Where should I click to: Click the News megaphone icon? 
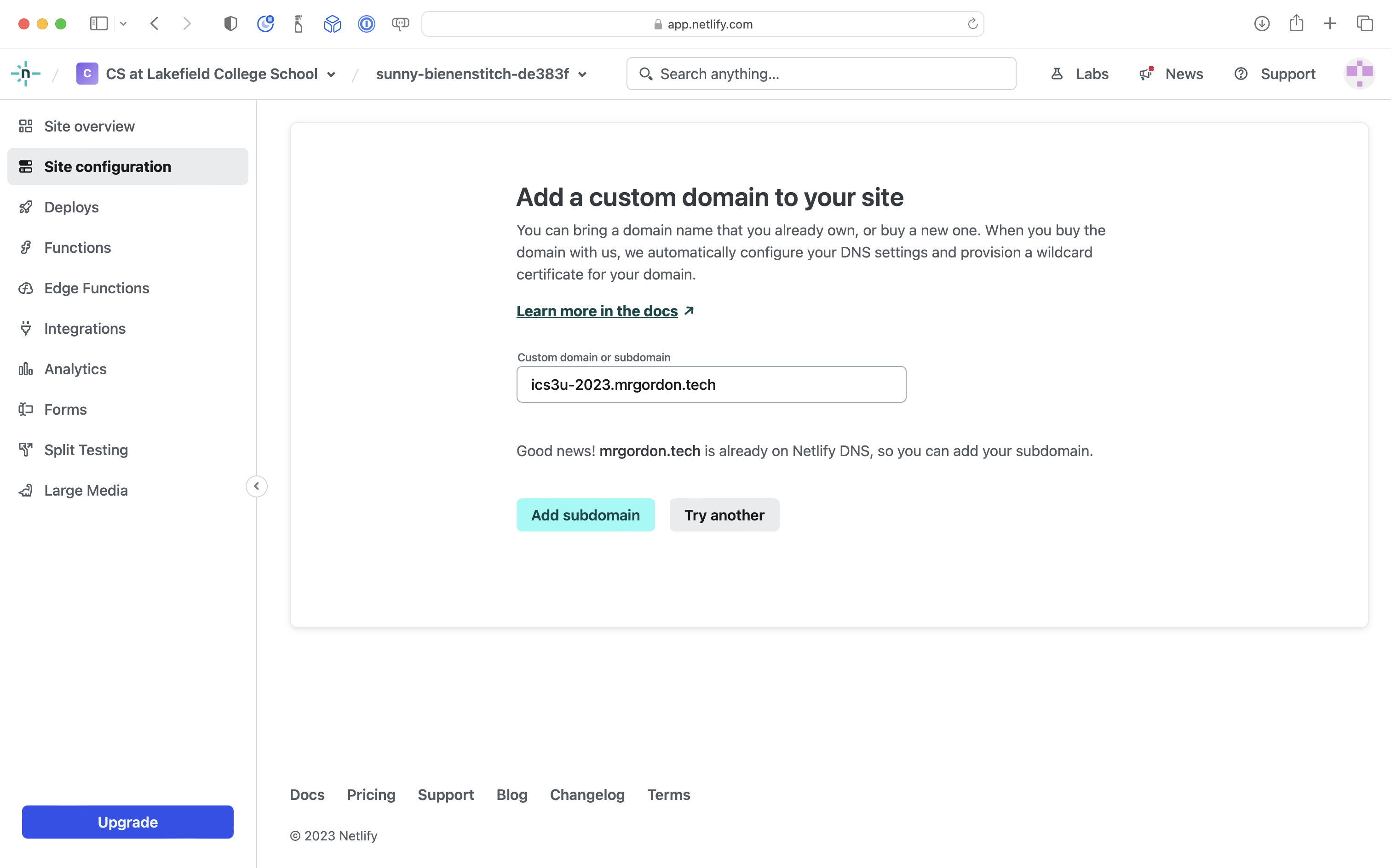point(1146,74)
